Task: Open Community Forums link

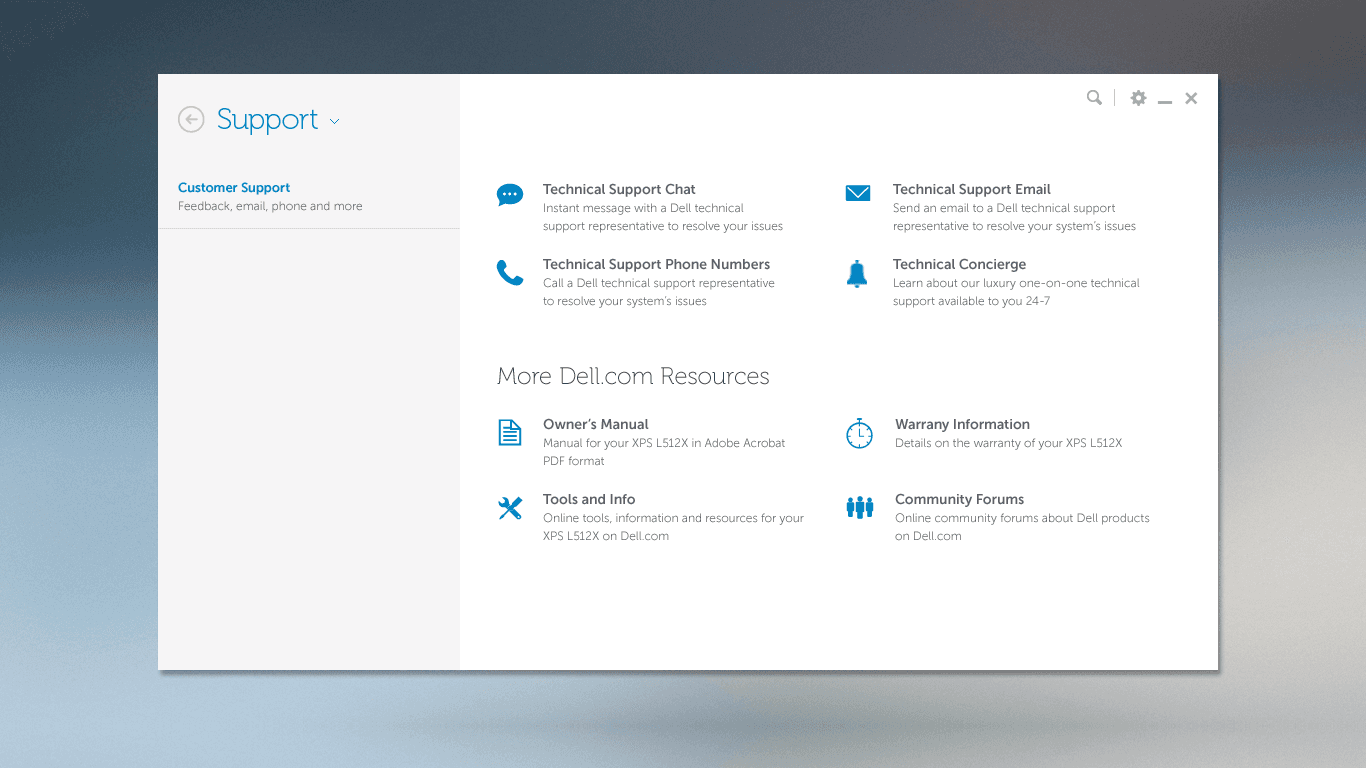Action: (x=959, y=499)
